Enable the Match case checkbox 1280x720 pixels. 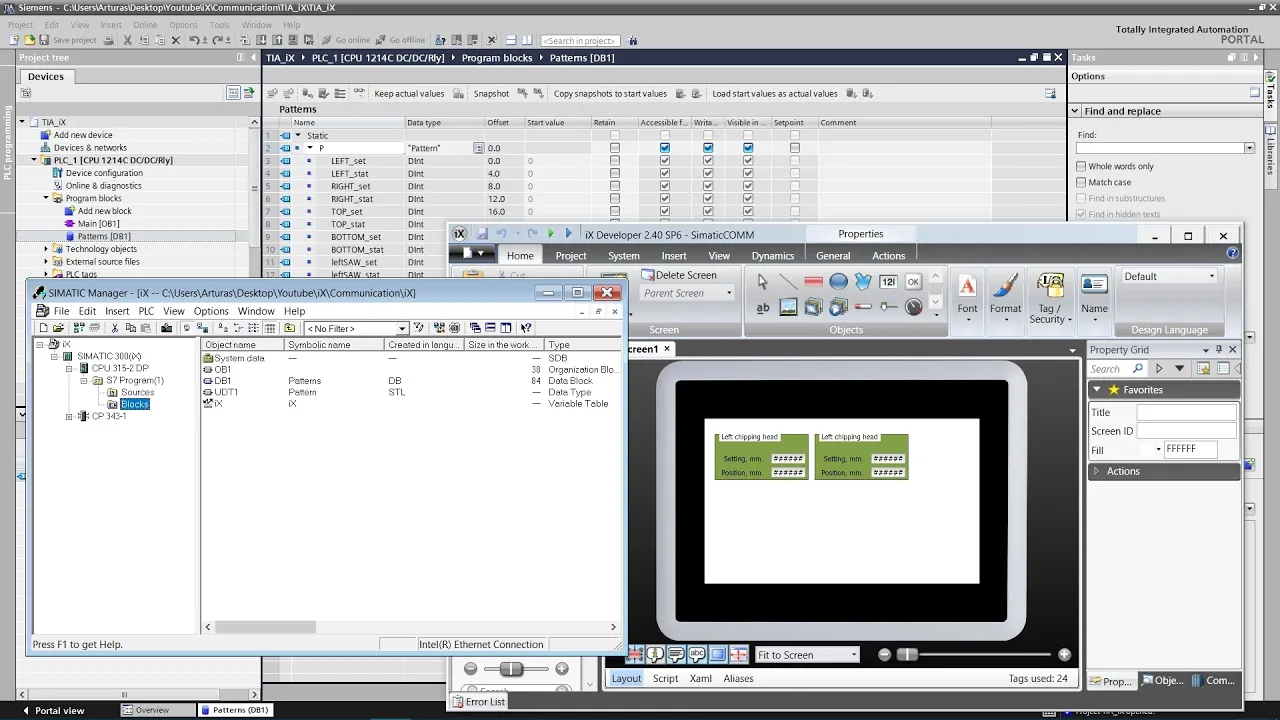1081,182
